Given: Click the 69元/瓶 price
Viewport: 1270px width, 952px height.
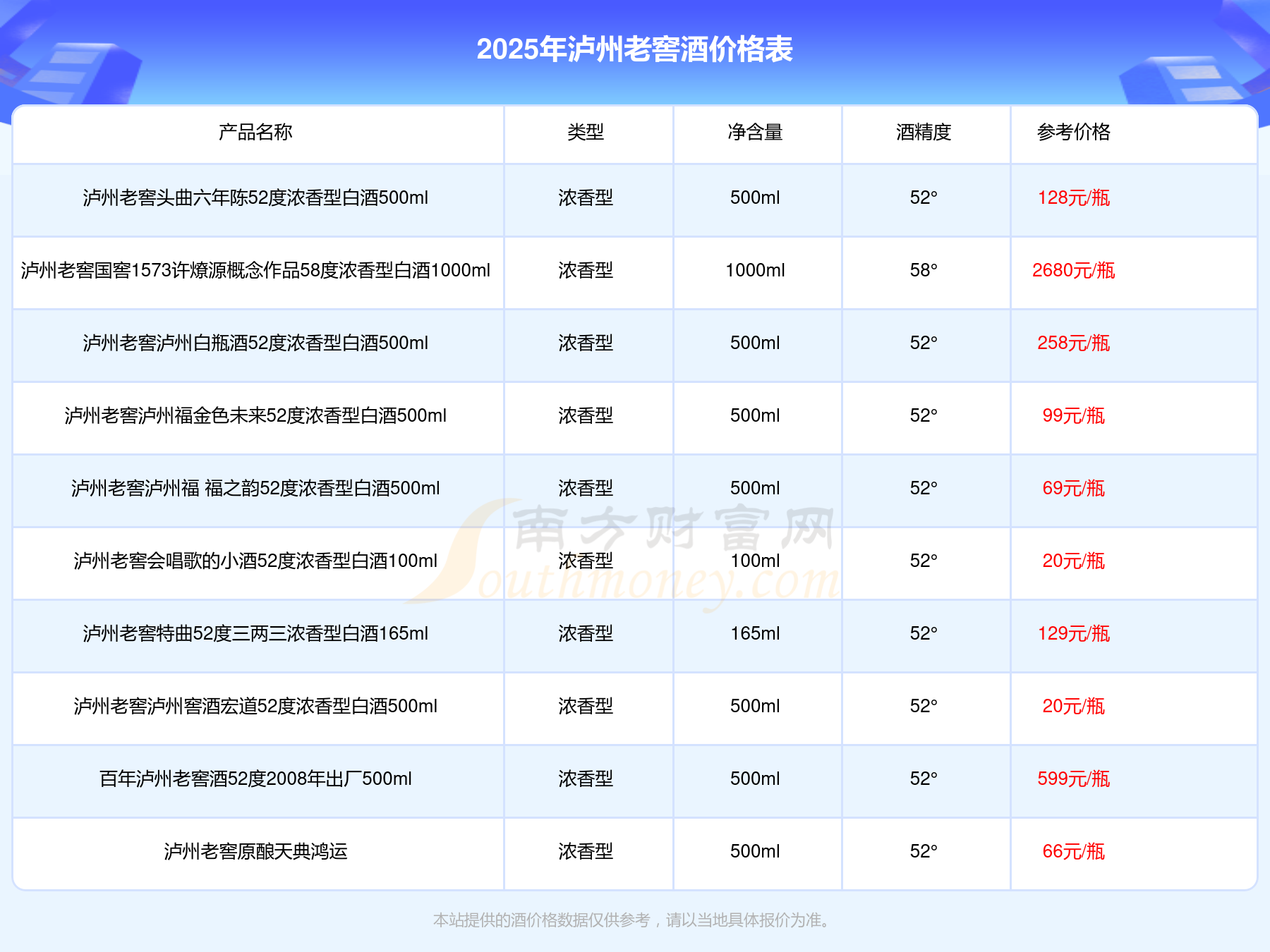Looking at the screenshot, I should [x=1074, y=488].
